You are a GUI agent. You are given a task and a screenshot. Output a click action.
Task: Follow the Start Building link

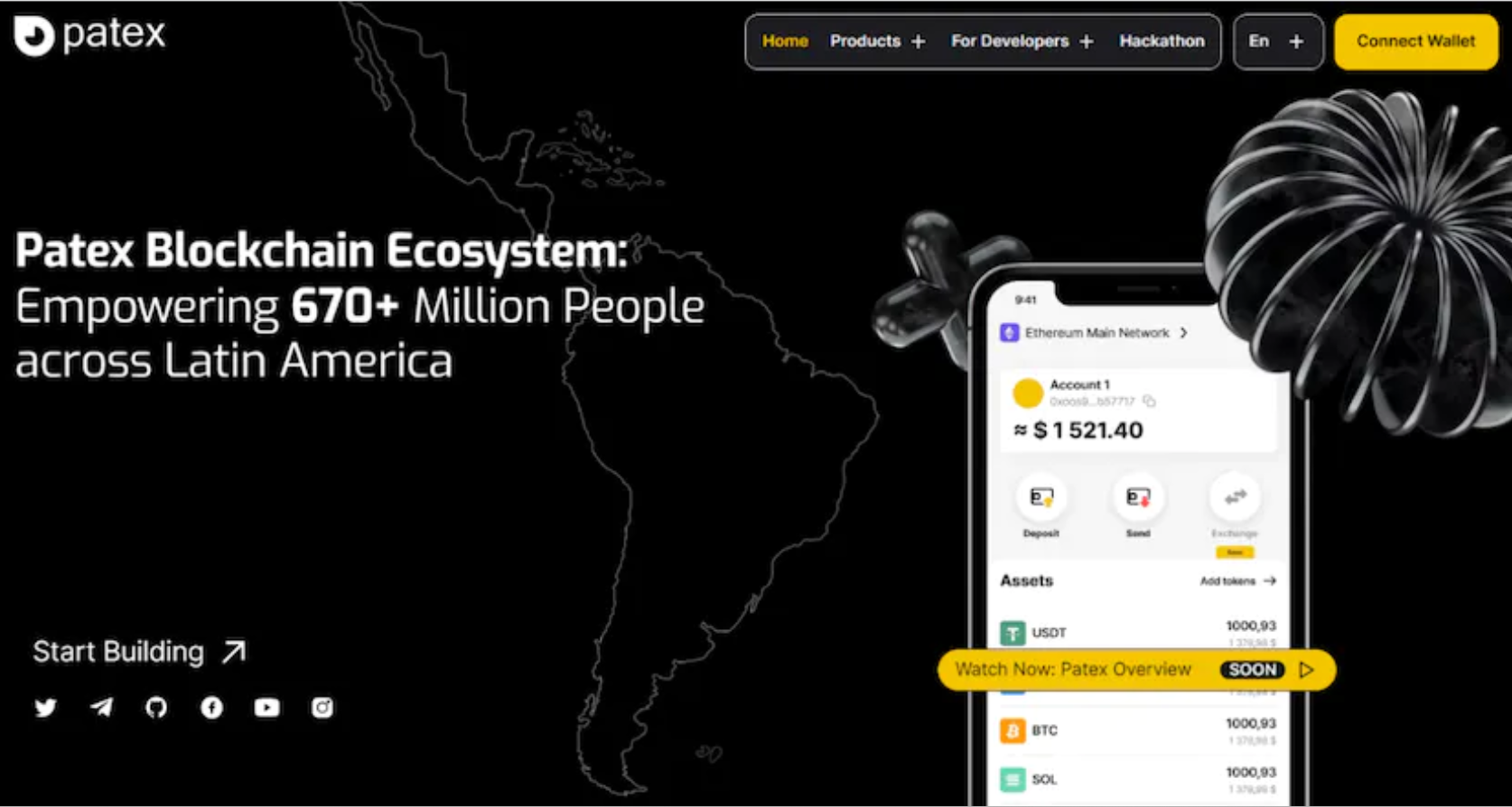click(139, 652)
